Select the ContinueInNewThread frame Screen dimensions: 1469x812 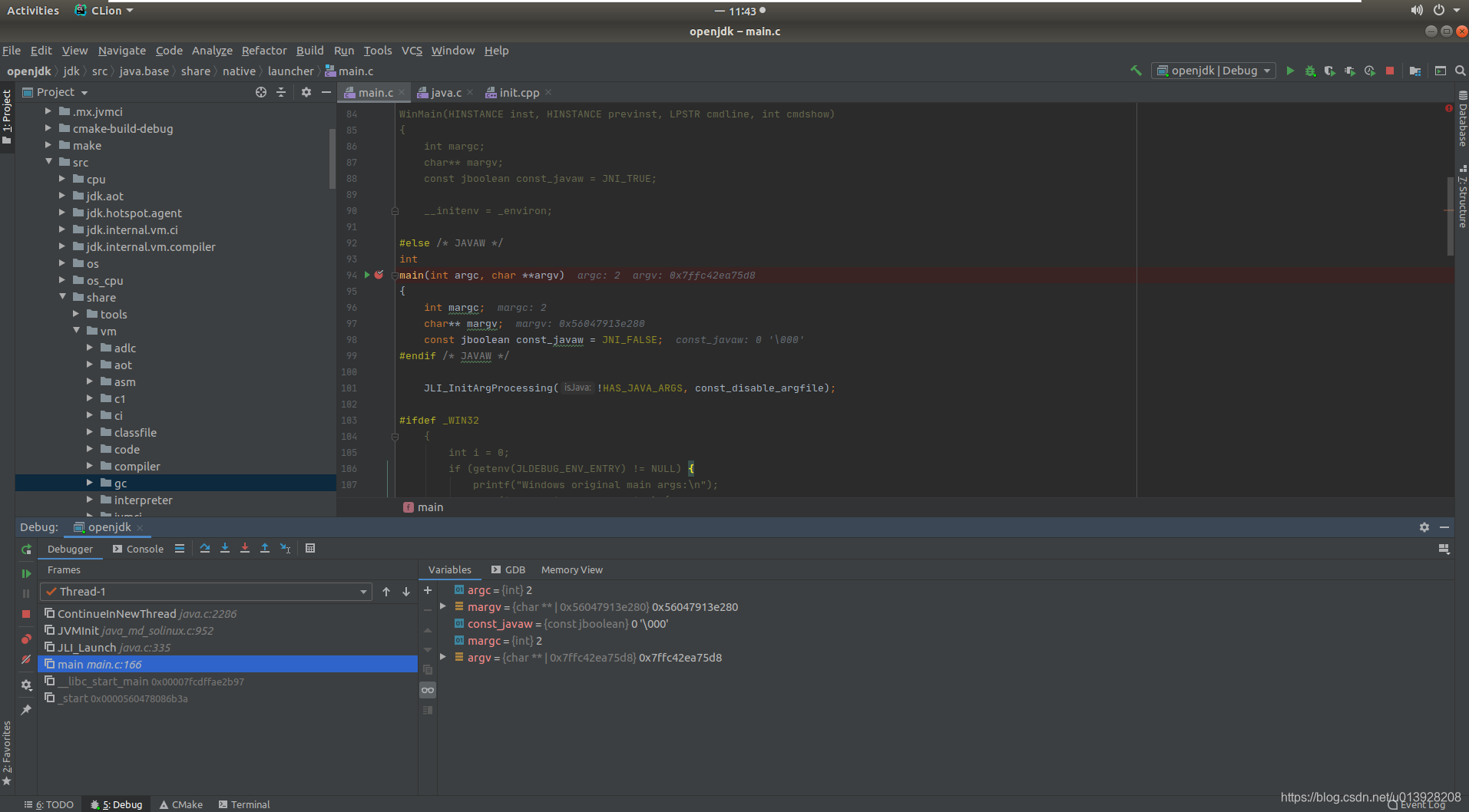pyautogui.click(x=227, y=614)
